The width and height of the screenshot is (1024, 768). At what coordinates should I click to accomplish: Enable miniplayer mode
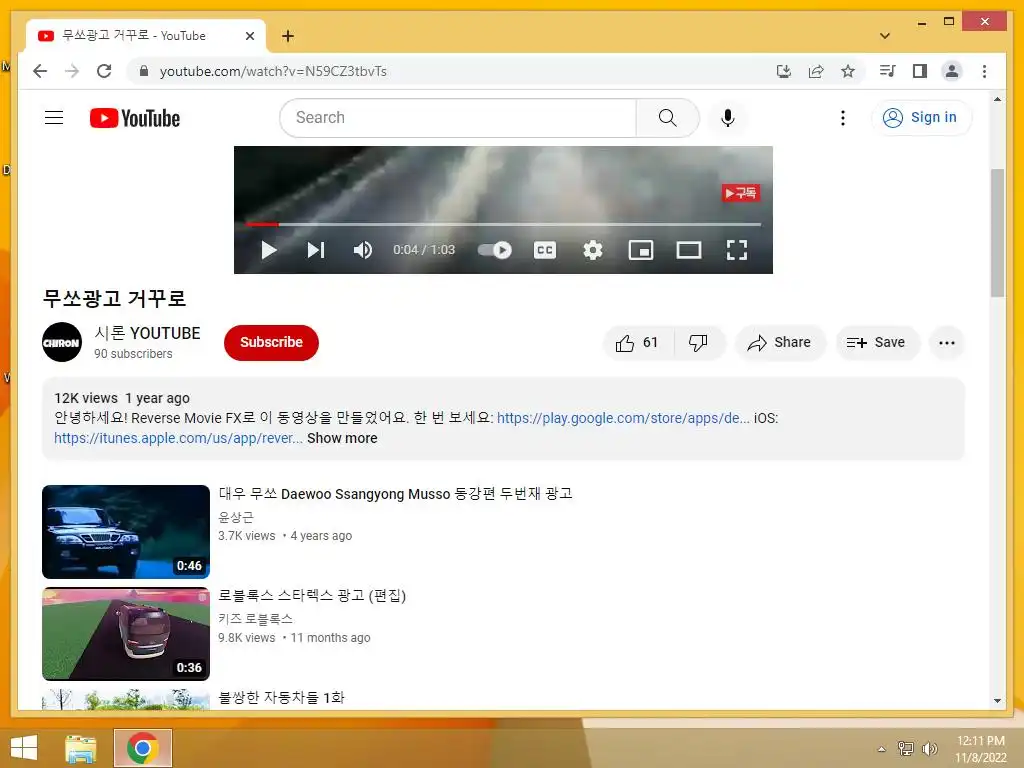[641, 250]
